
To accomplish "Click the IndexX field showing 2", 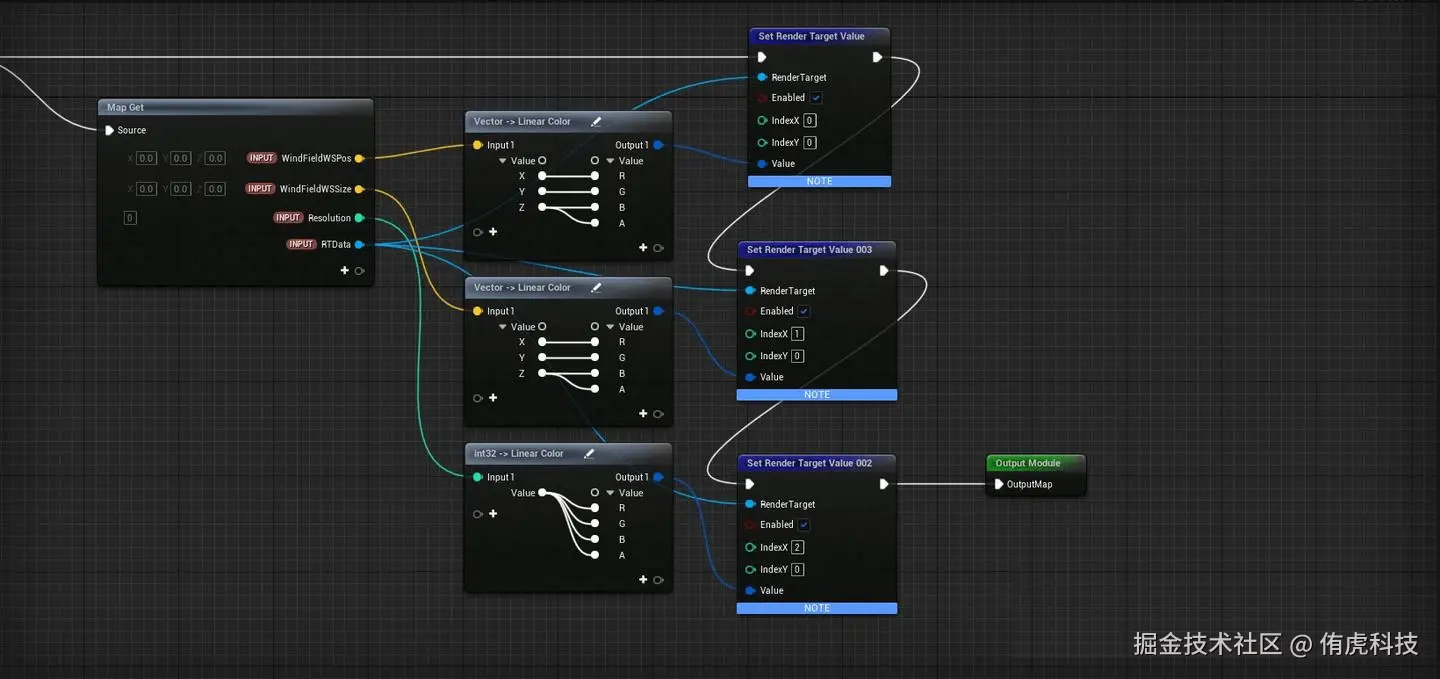I will click(x=797, y=548).
